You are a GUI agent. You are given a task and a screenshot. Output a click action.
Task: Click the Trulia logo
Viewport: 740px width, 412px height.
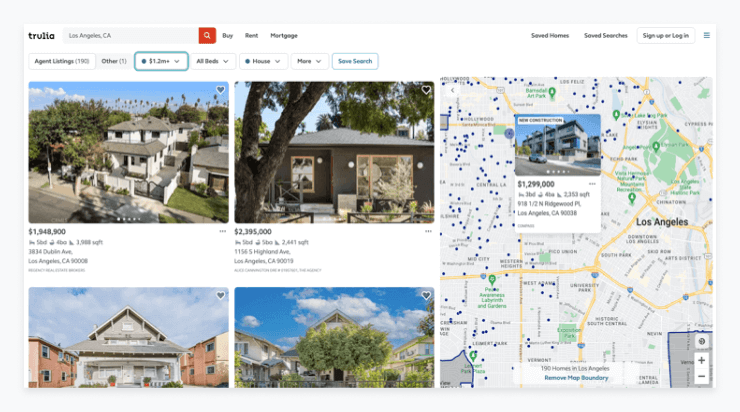[41, 35]
